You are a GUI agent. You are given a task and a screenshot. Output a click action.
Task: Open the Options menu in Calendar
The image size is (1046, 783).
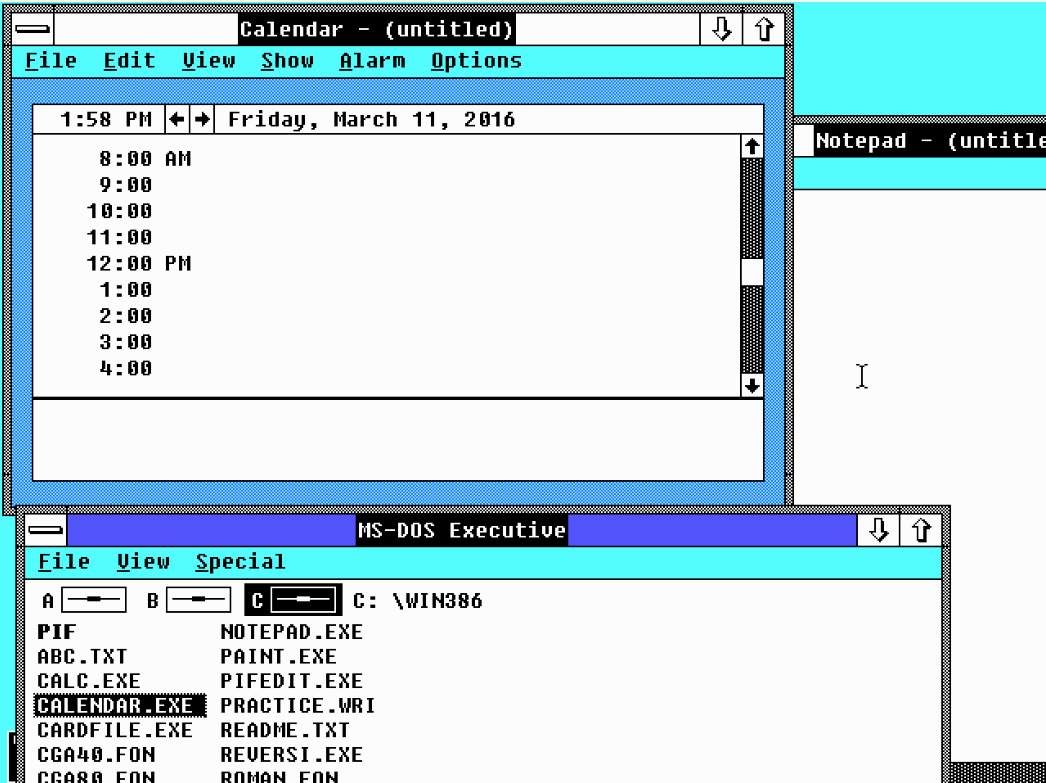pyautogui.click(x=477, y=60)
